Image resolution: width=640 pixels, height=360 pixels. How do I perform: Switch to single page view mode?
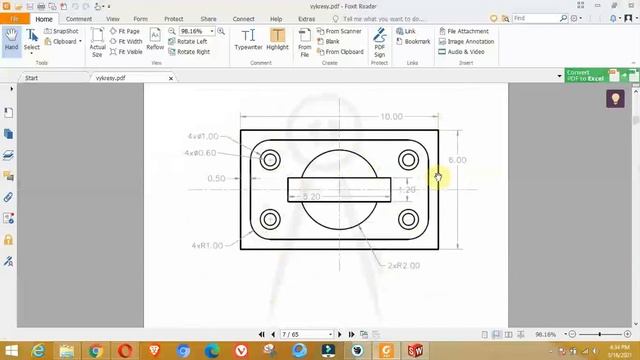tap(484, 334)
